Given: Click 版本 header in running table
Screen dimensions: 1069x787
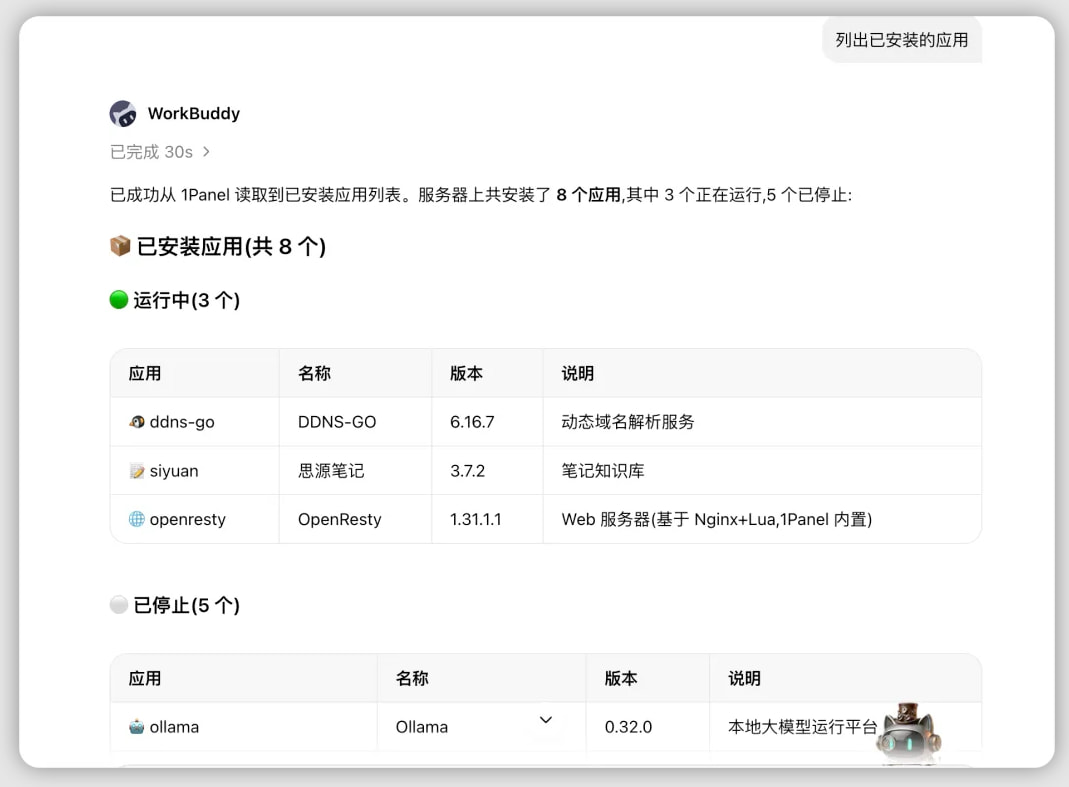Looking at the screenshot, I should pos(466,373).
